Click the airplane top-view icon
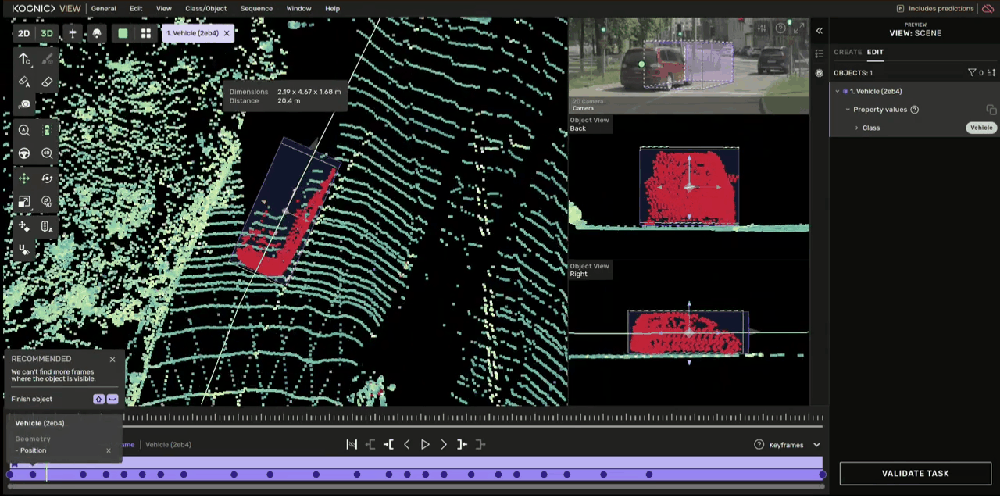 click(73, 34)
